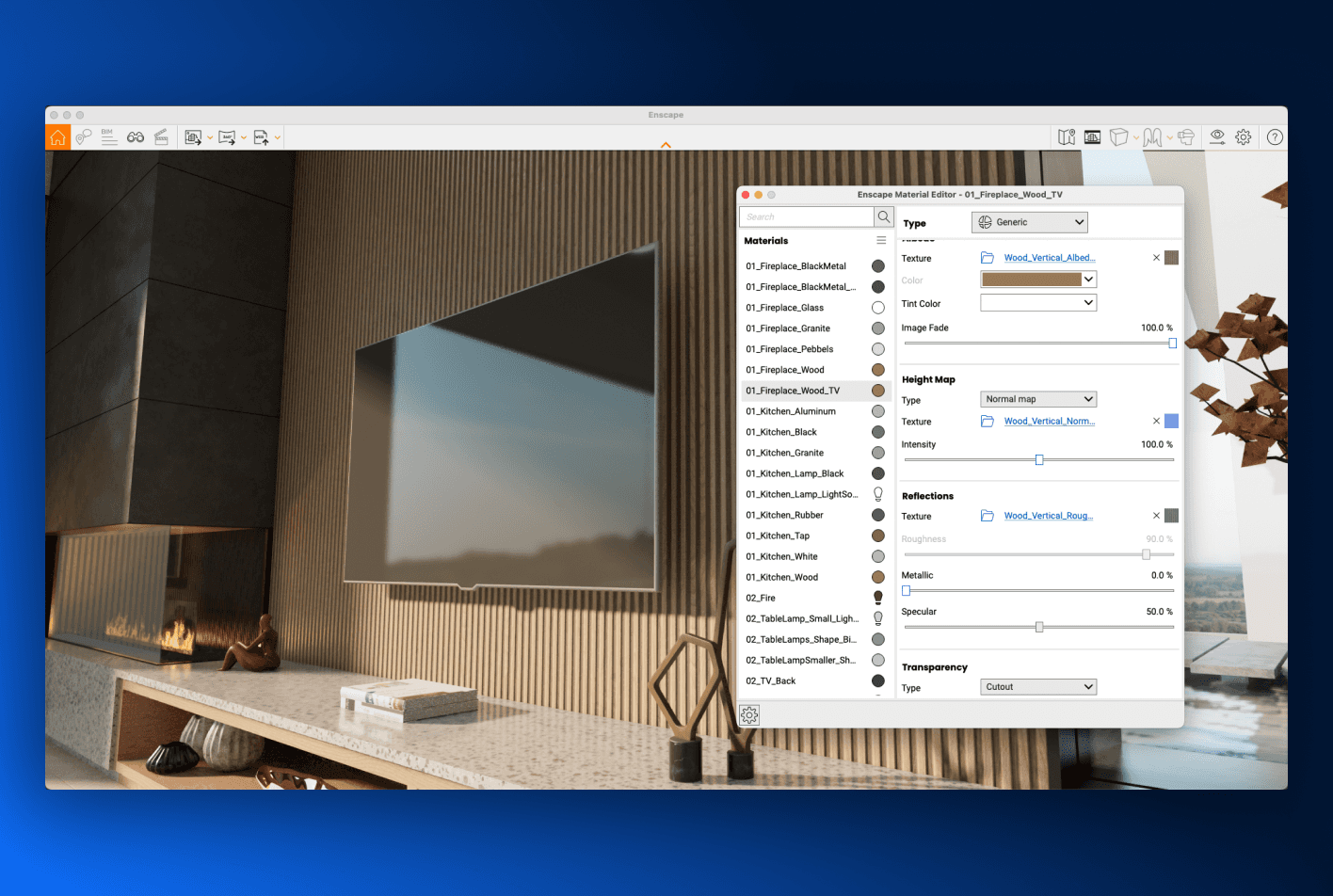Click the gear icon in Material Editor footer
This screenshot has width=1333, height=896.
[749, 715]
